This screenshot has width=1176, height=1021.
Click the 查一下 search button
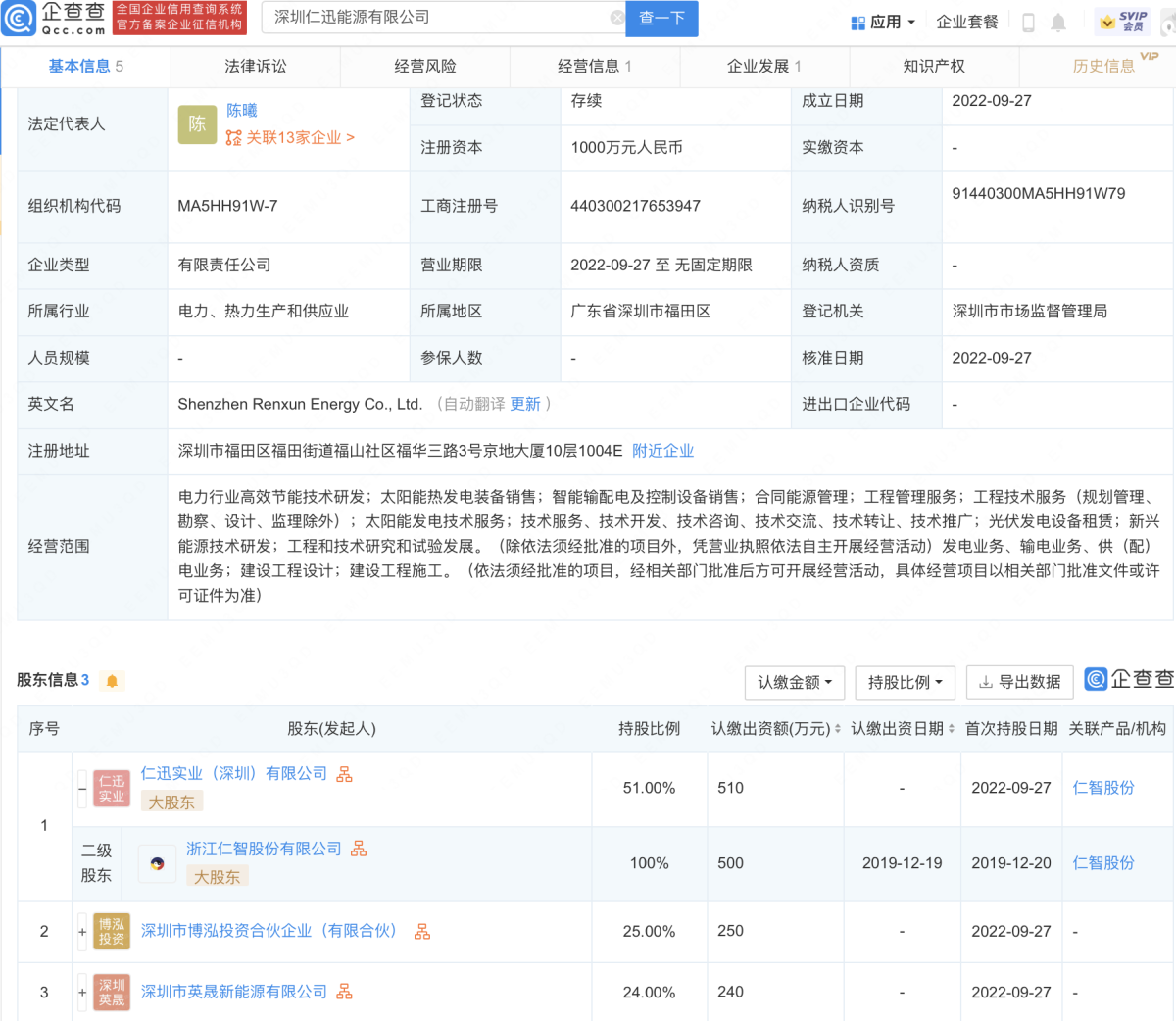661,18
